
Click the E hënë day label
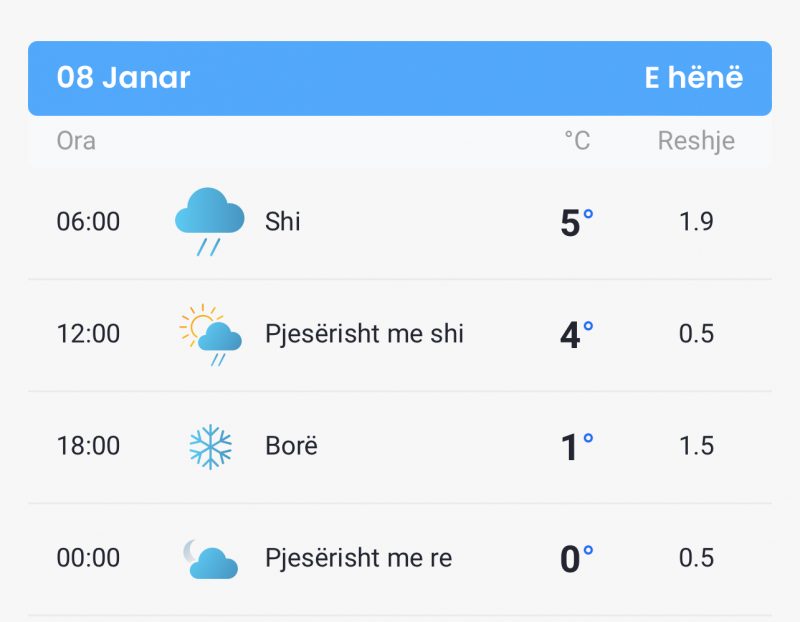tap(694, 78)
